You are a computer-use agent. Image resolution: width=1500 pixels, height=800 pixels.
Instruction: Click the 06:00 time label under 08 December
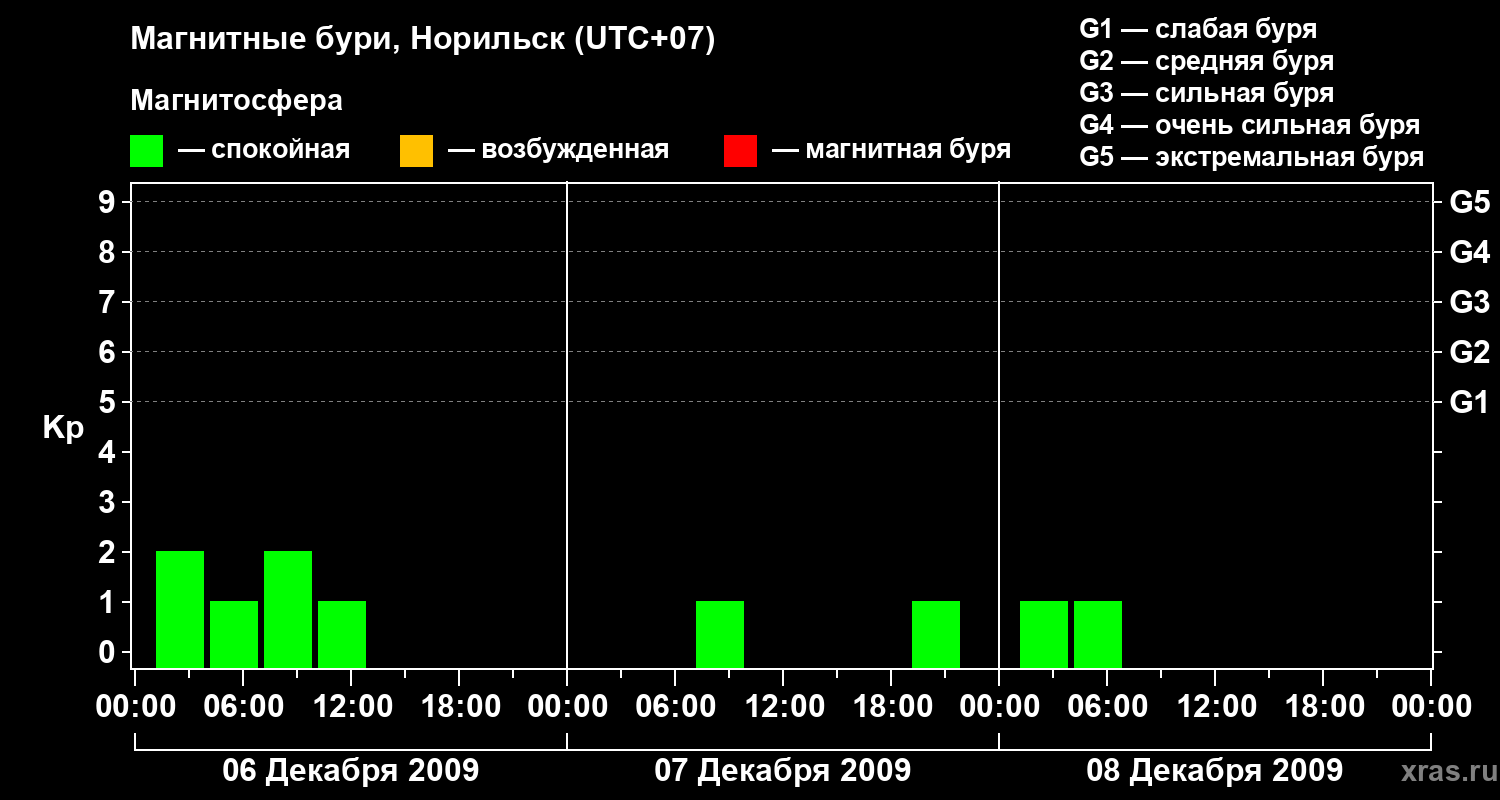pos(1107,707)
